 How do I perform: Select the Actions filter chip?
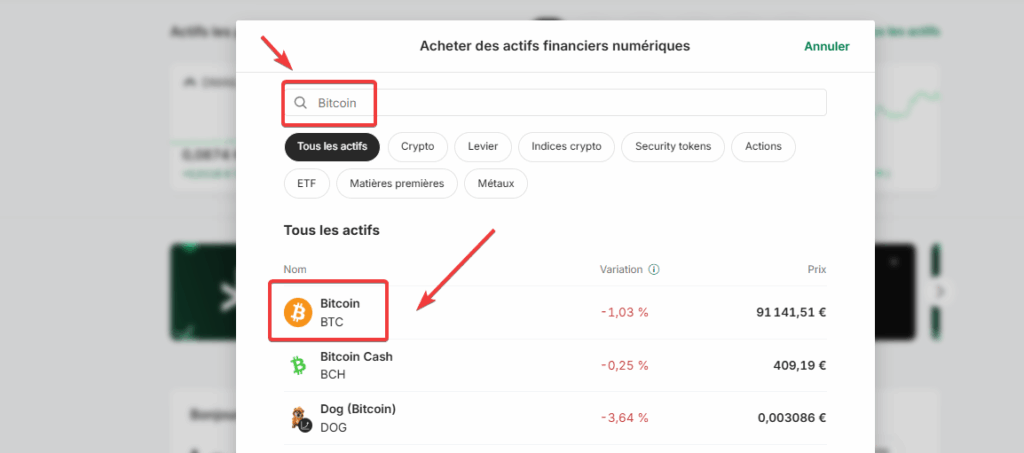763,146
